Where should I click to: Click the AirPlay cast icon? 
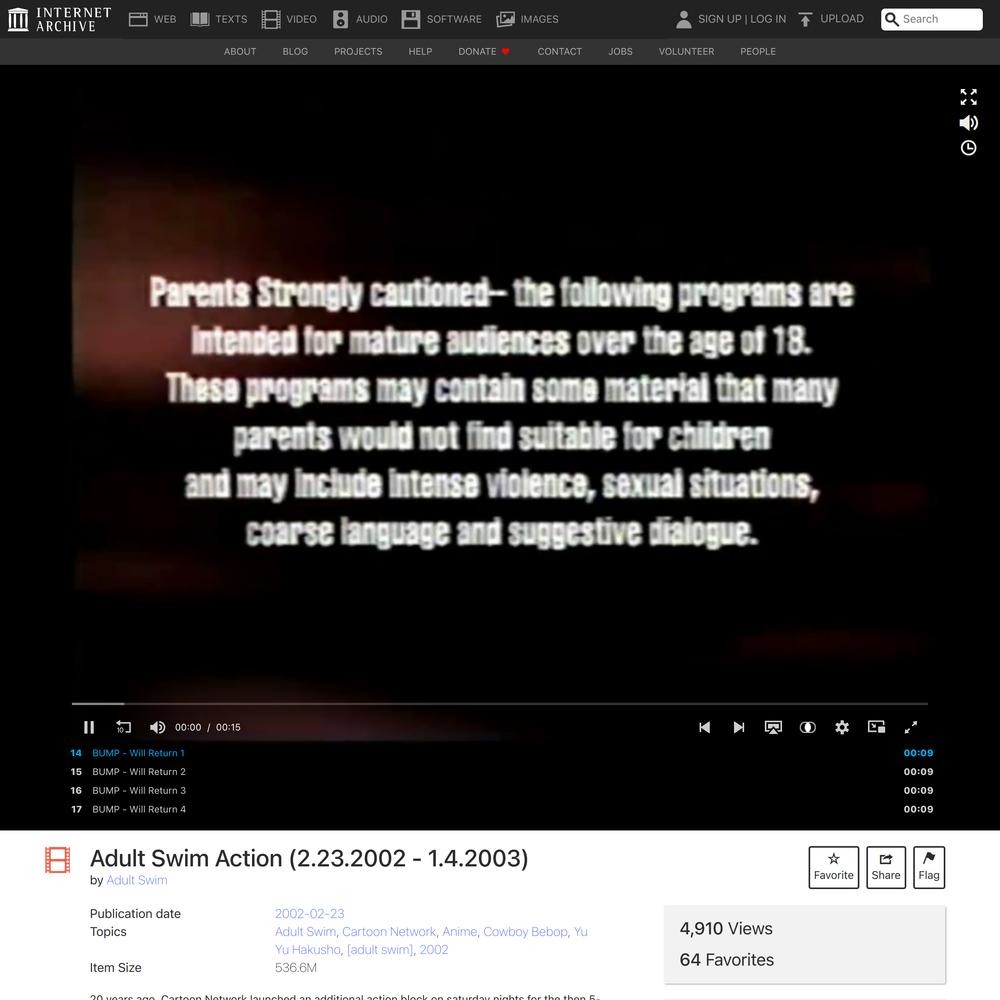(773, 727)
